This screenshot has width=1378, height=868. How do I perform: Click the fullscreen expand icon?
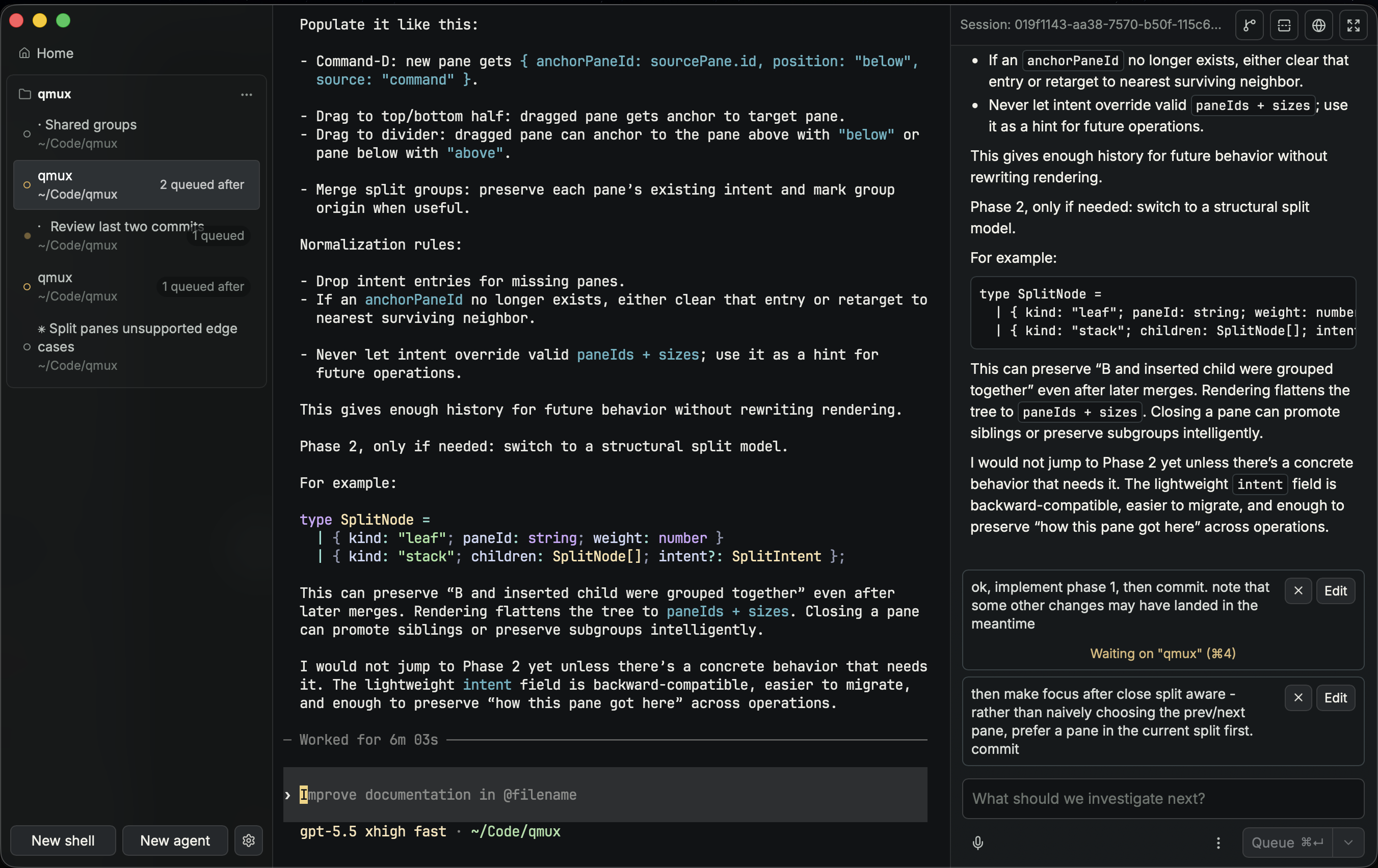pos(1354,25)
